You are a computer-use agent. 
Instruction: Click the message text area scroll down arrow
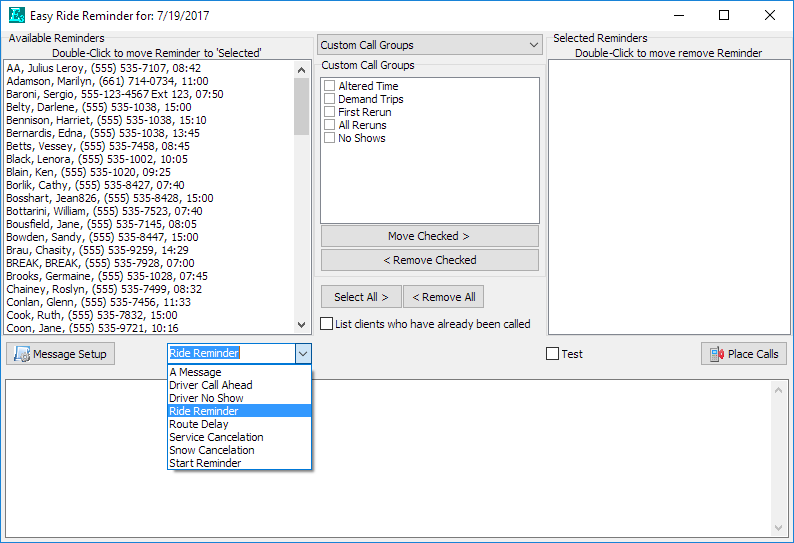[779, 528]
